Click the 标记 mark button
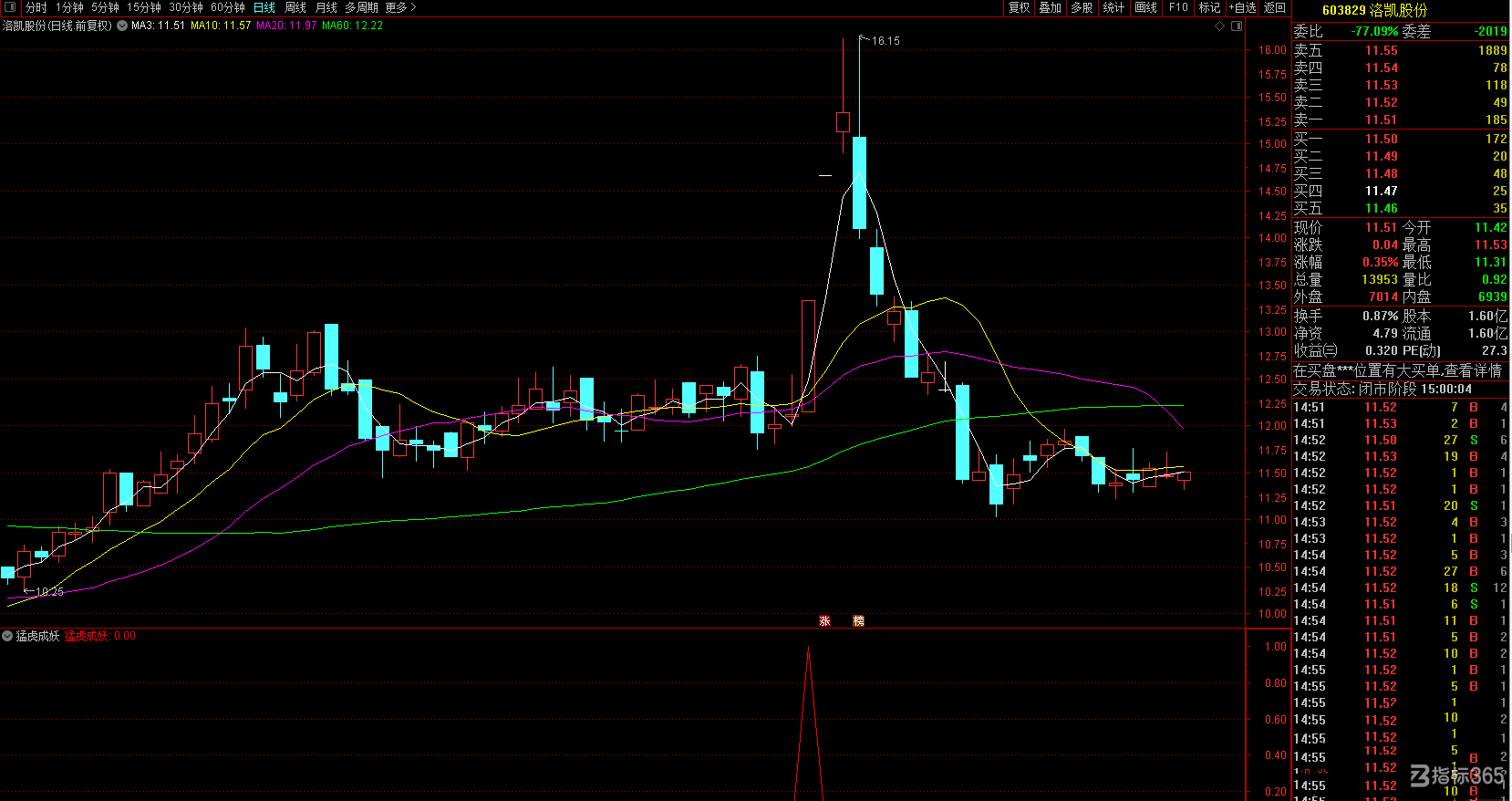The image size is (1512, 801). (1209, 7)
